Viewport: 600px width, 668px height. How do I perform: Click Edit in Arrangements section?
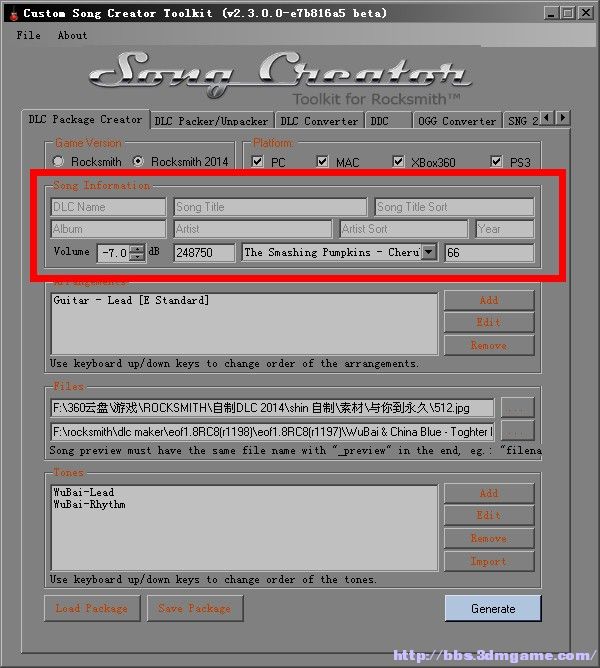tap(489, 322)
